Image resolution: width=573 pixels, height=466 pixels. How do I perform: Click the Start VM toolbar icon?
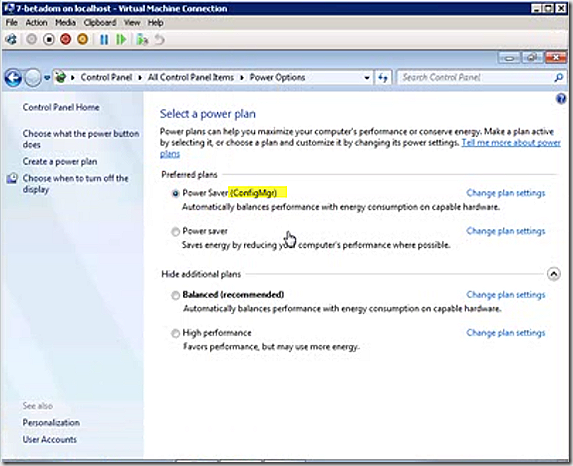pyautogui.click(x=31, y=39)
